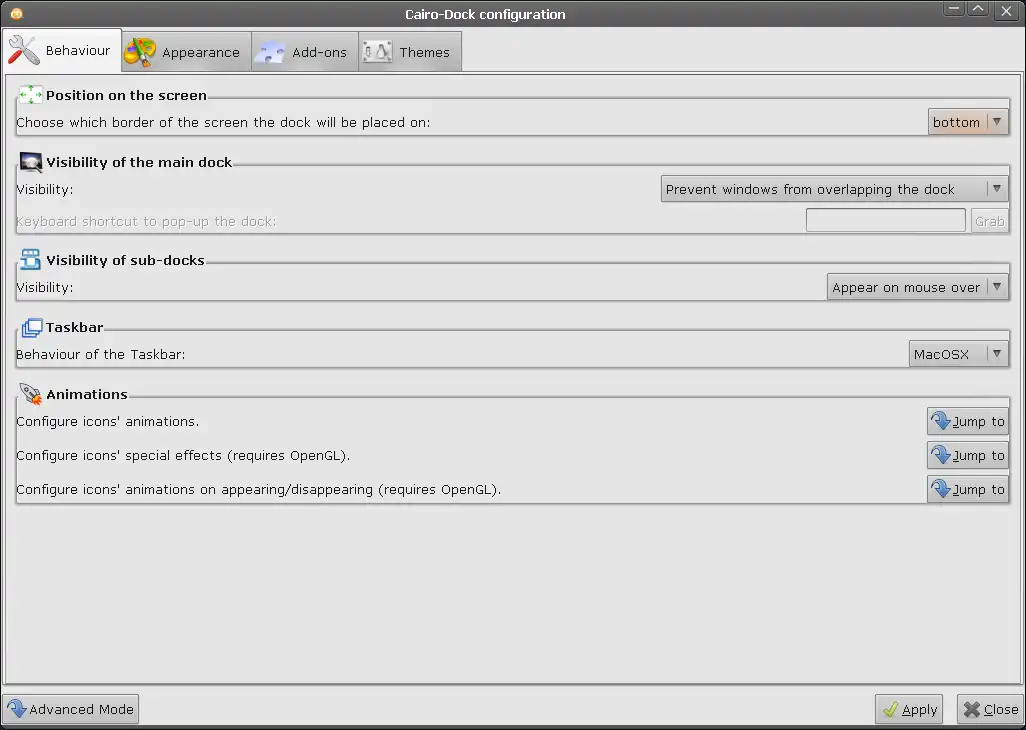1026x730 pixels.
Task: Open main dock visibility dropdown
Action: coord(834,189)
